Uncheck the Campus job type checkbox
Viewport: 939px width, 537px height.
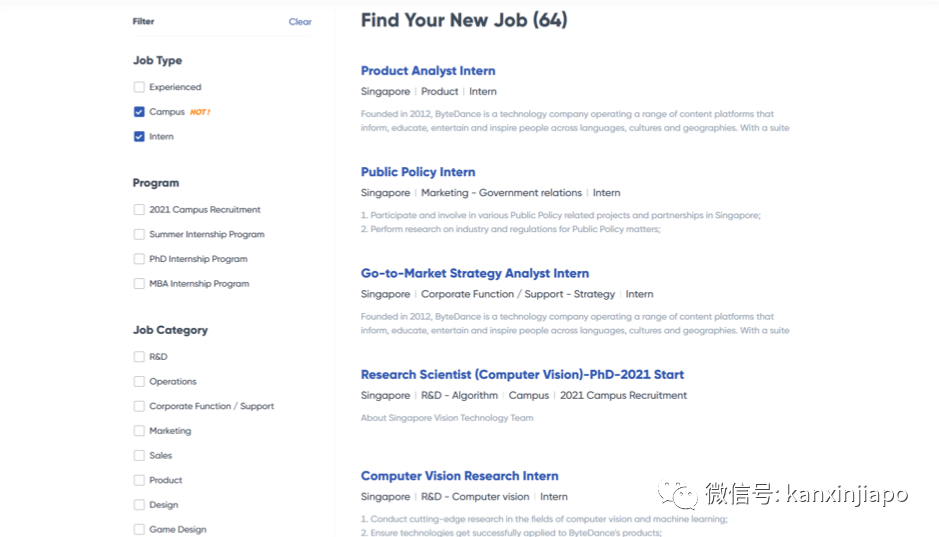pos(139,112)
